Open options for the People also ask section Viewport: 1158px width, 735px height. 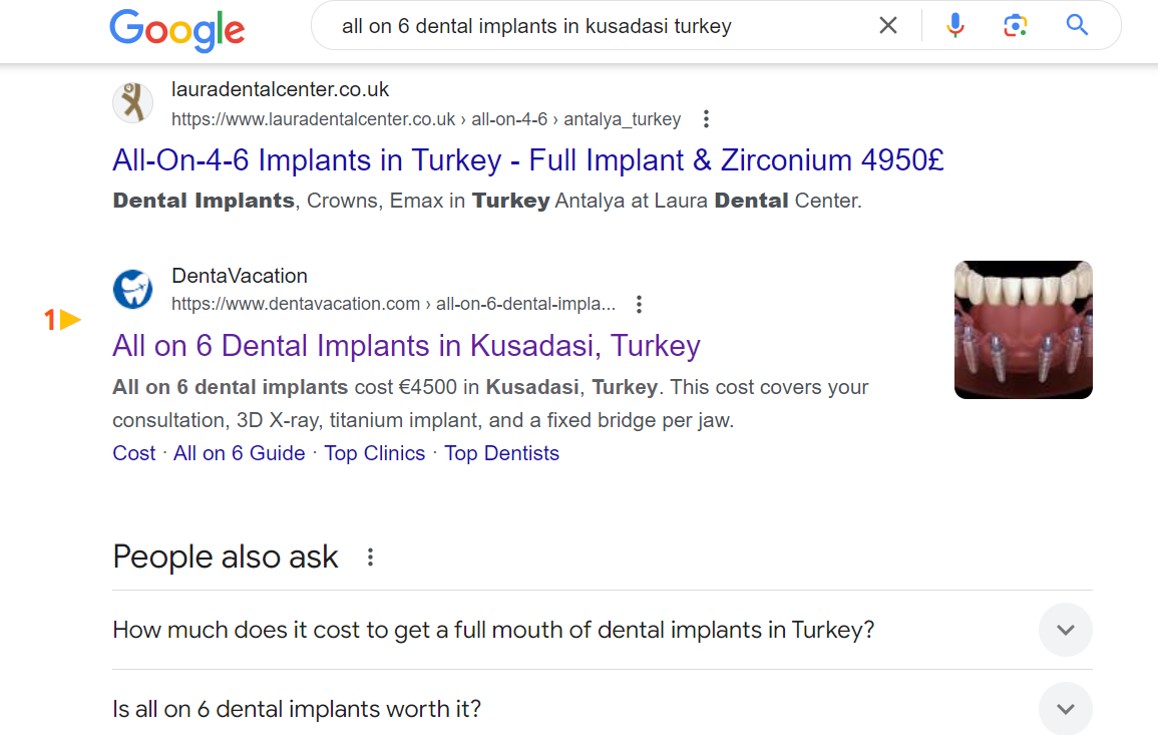coord(370,557)
